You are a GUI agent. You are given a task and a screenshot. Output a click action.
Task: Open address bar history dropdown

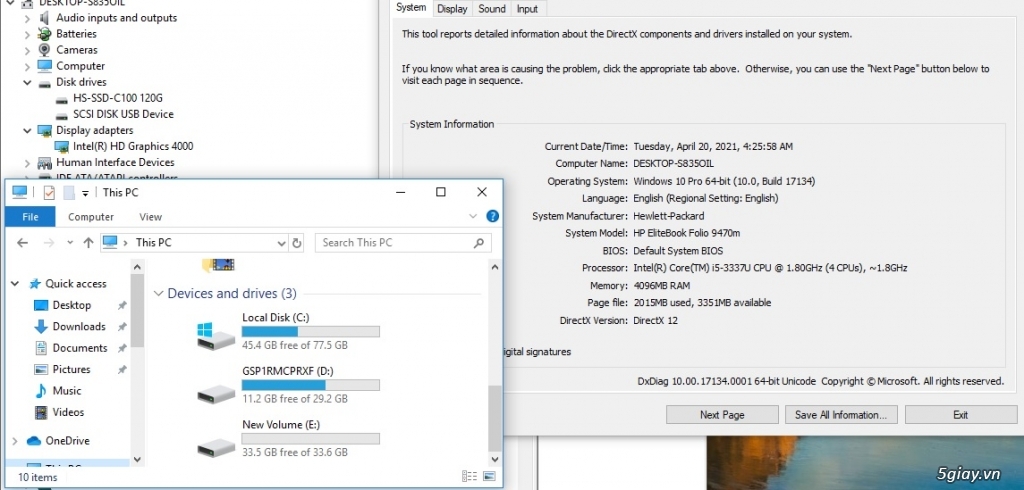281,243
